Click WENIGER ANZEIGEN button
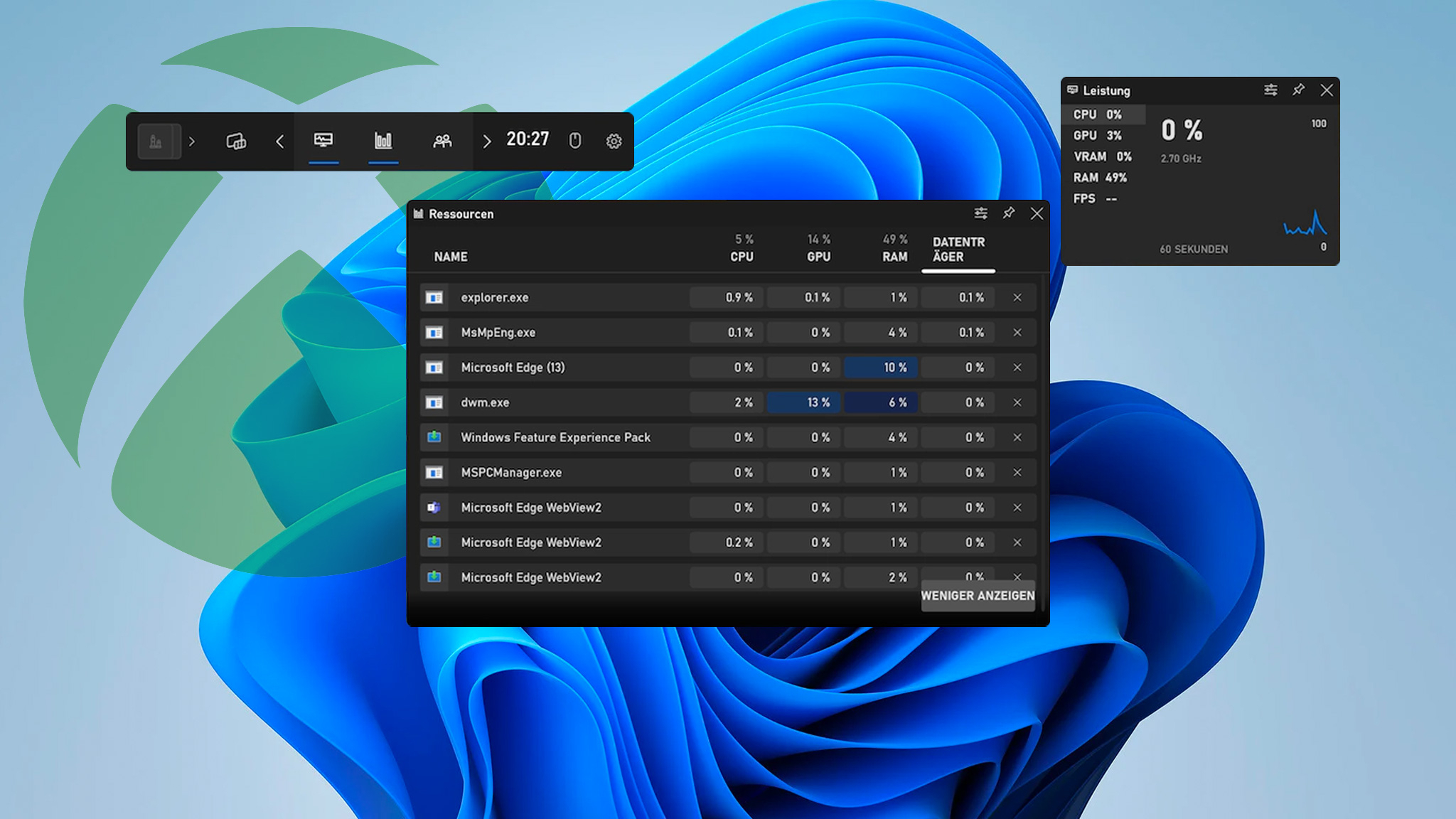1456x819 pixels. (x=978, y=596)
